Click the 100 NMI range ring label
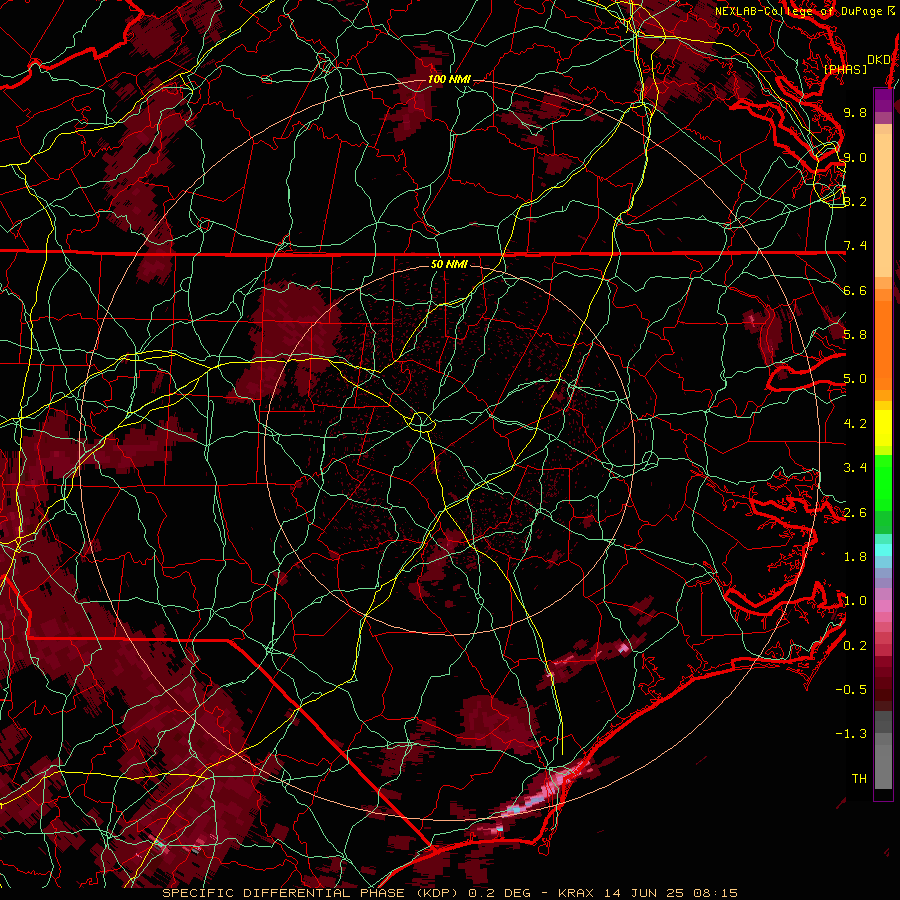Image resolution: width=900 pixels, height=900 pixels. click(449, 79)
